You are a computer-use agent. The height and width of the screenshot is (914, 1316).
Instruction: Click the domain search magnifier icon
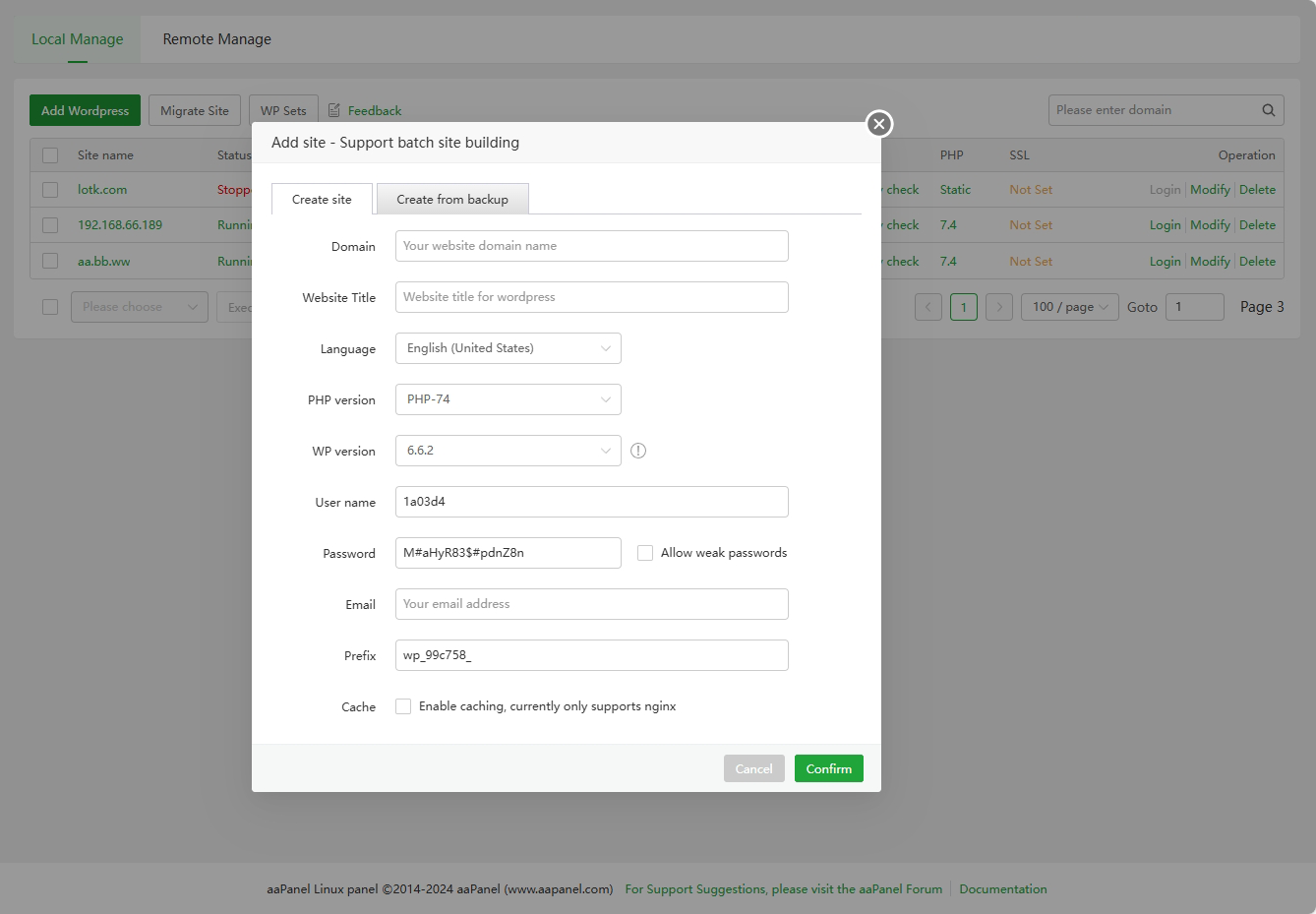coord(1268,110)
